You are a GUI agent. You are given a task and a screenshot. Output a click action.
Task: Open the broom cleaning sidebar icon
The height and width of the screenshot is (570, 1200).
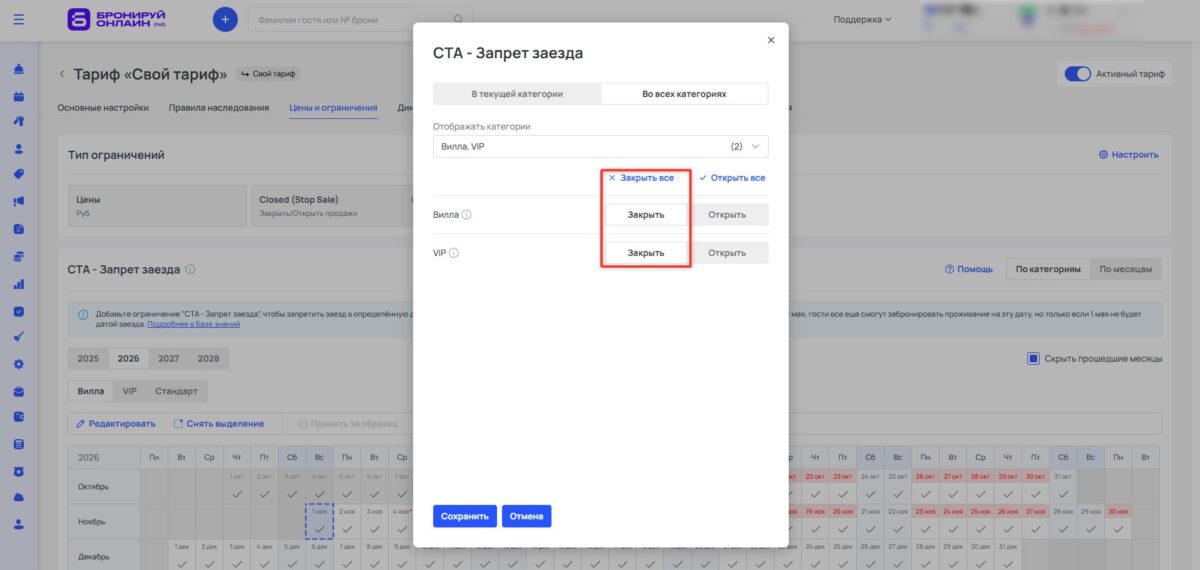pos(19,337)
